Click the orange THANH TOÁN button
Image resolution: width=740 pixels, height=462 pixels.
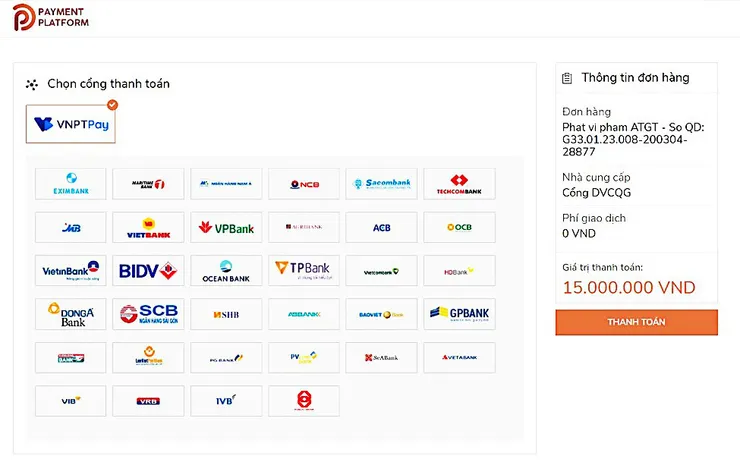[636, 322]
